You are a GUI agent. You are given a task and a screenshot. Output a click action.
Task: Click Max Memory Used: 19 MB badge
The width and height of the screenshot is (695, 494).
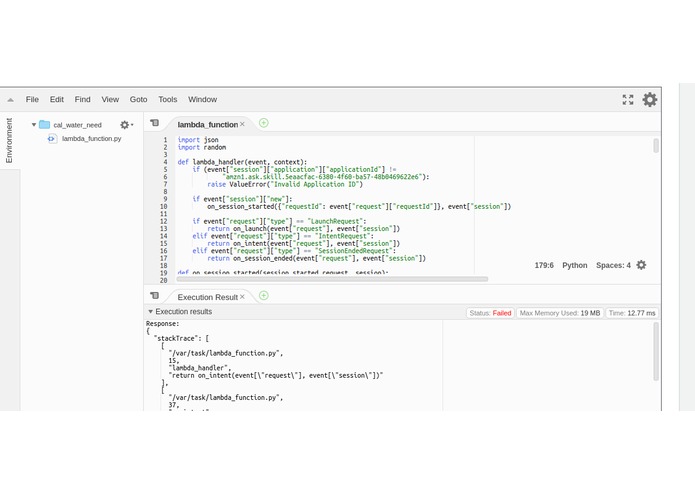click(560, 313)
